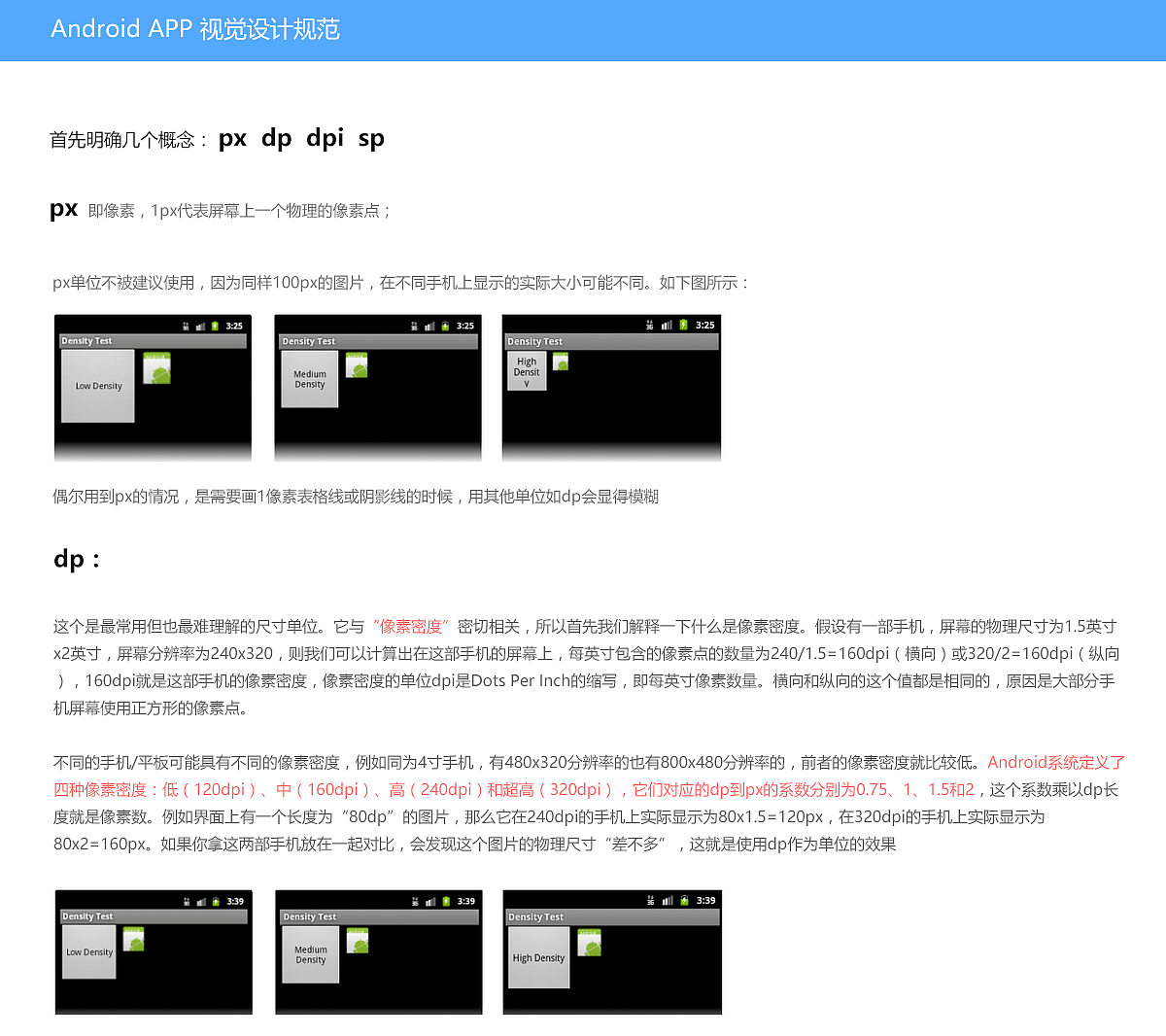Click the battery icon in the 3:25 Medium Density screenshot
Image resolution: width=1166 pixels, height=1036 pixels.
click(x=445, y=327)
